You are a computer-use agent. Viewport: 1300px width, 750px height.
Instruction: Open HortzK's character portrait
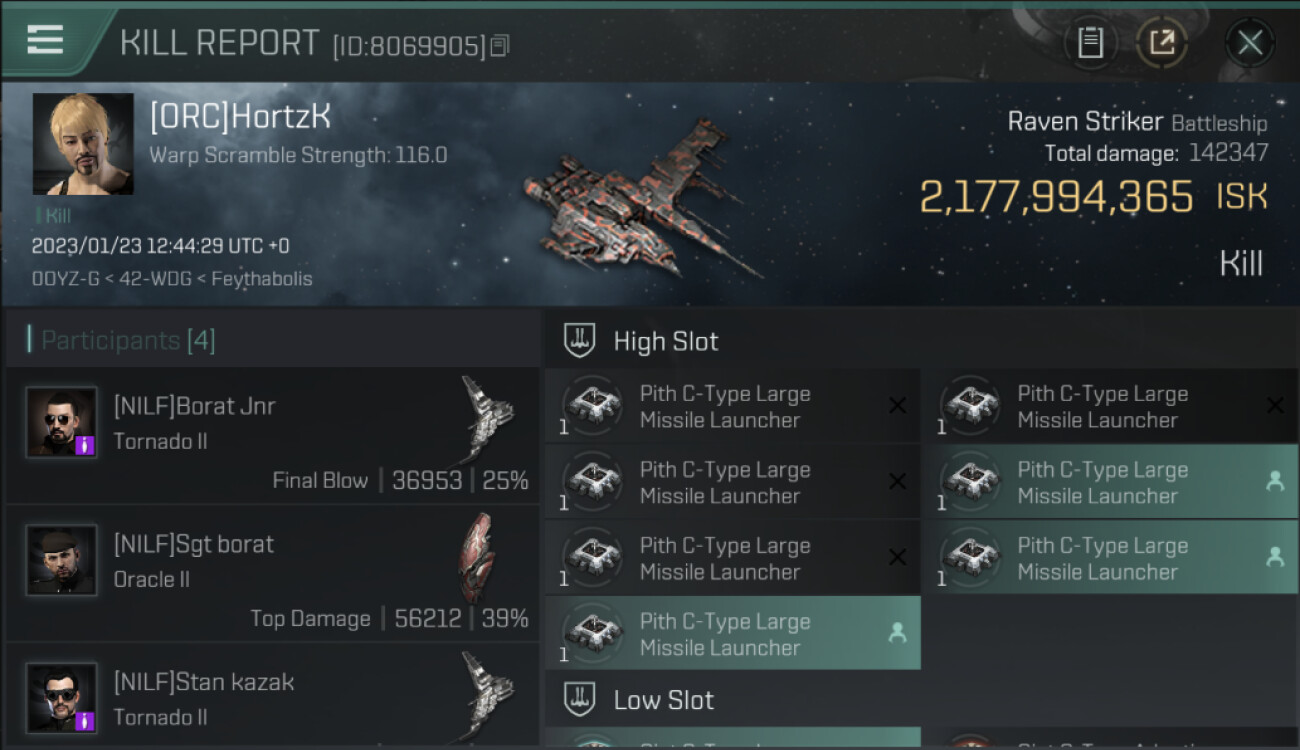click(x=83, y=144)
